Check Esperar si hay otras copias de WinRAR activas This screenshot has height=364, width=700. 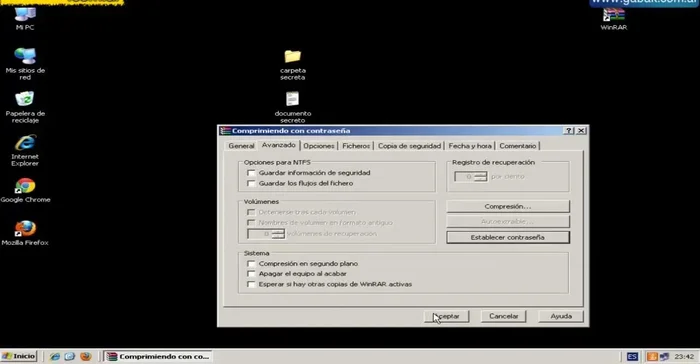coord(251,285)
